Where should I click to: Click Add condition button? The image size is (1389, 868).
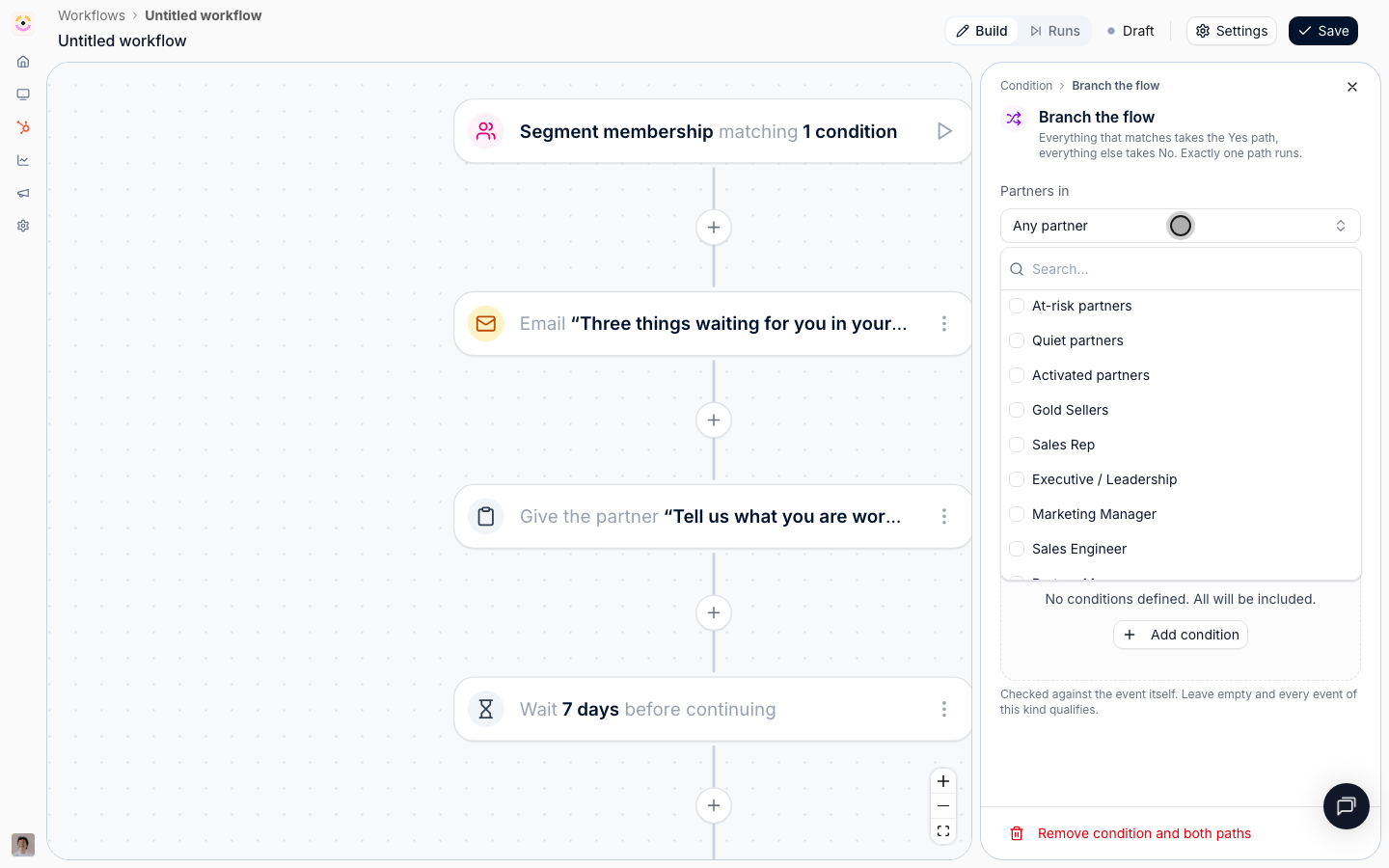coord(1181,635)
